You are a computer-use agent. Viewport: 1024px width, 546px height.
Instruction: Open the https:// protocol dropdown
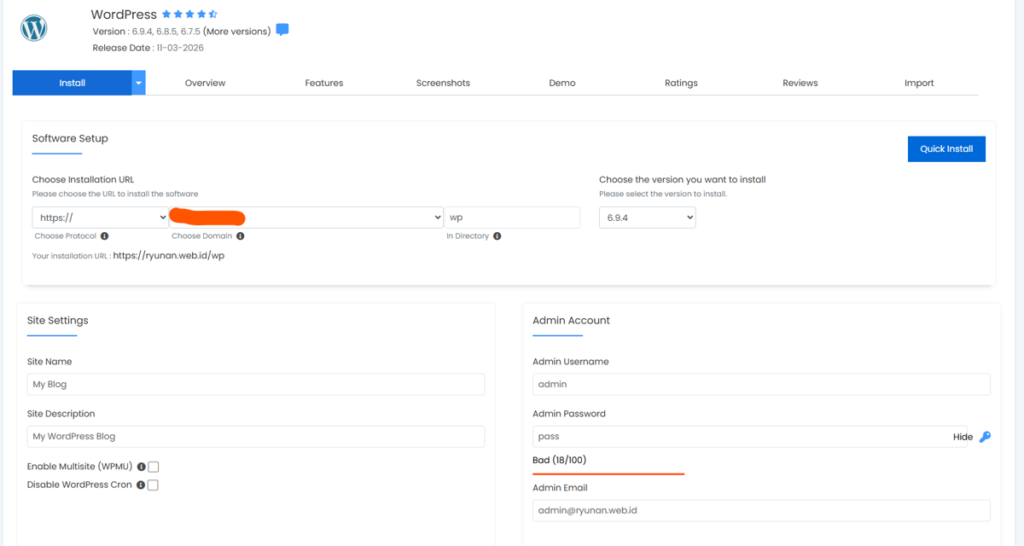(x=101, y=217)
